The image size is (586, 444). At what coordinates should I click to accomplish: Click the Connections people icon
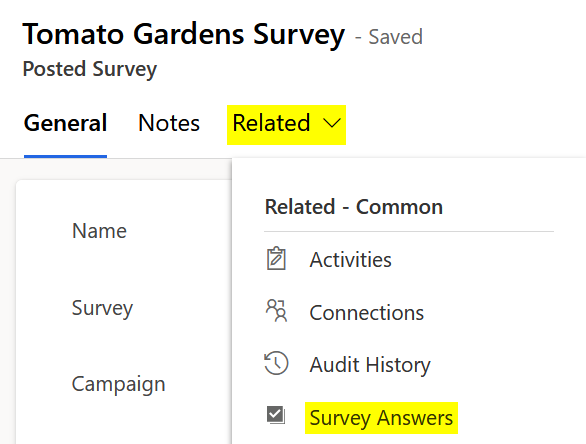click(276, 311)
